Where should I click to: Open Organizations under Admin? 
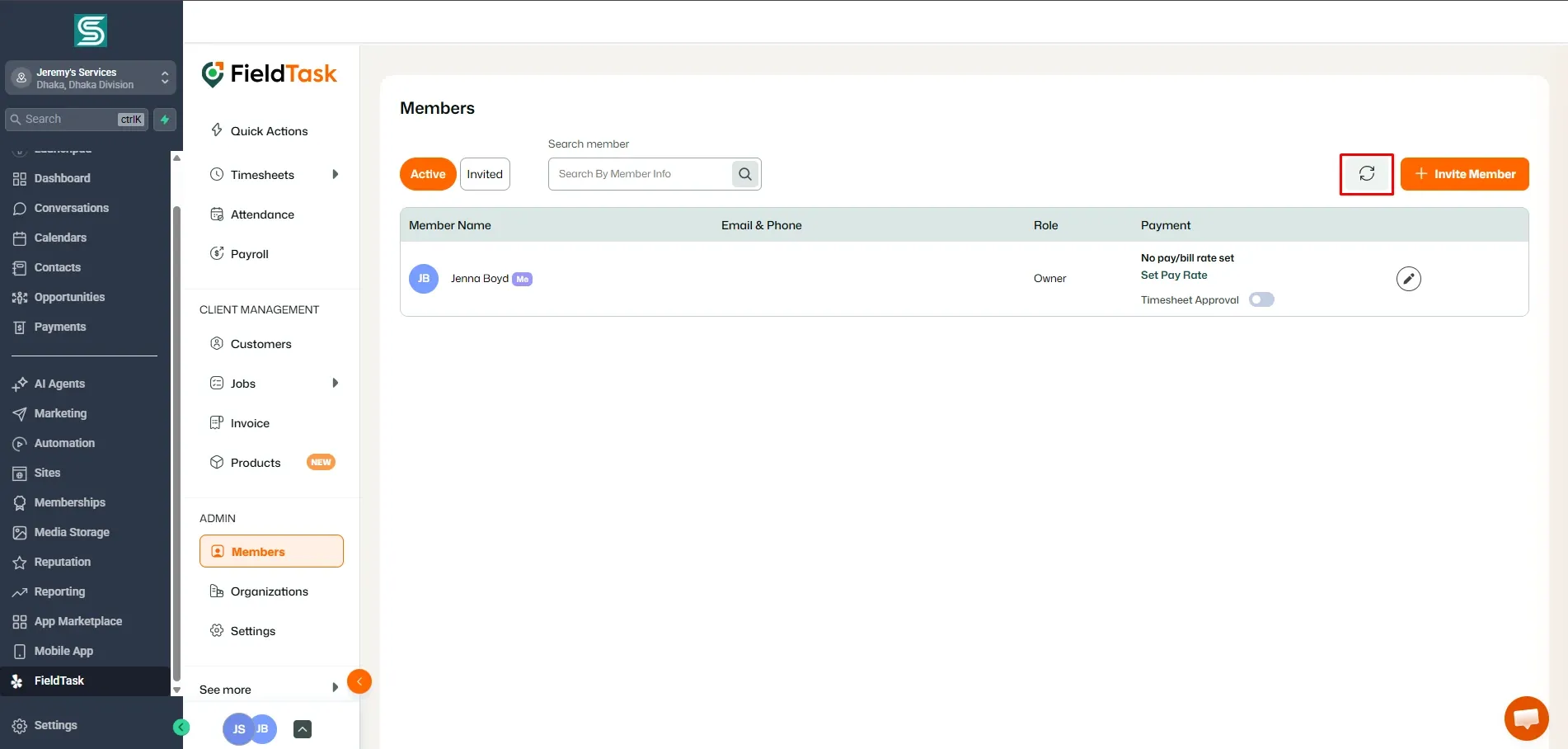pos(269,591)
